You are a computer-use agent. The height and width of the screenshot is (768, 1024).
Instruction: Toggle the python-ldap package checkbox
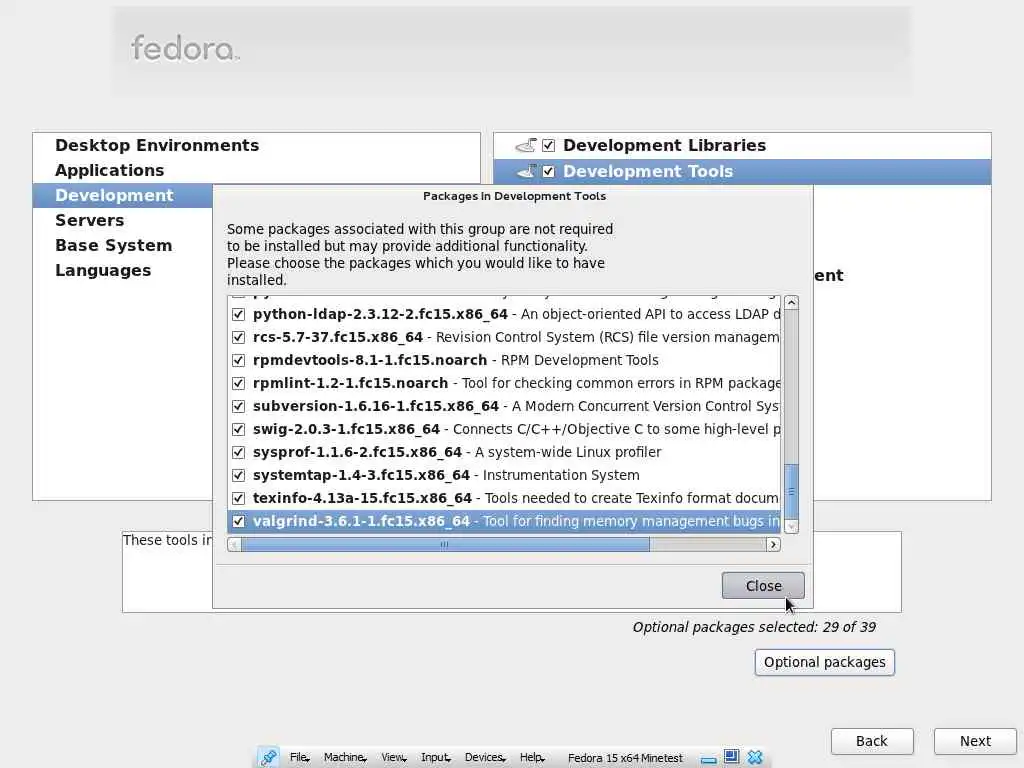[x=238, y=314]
